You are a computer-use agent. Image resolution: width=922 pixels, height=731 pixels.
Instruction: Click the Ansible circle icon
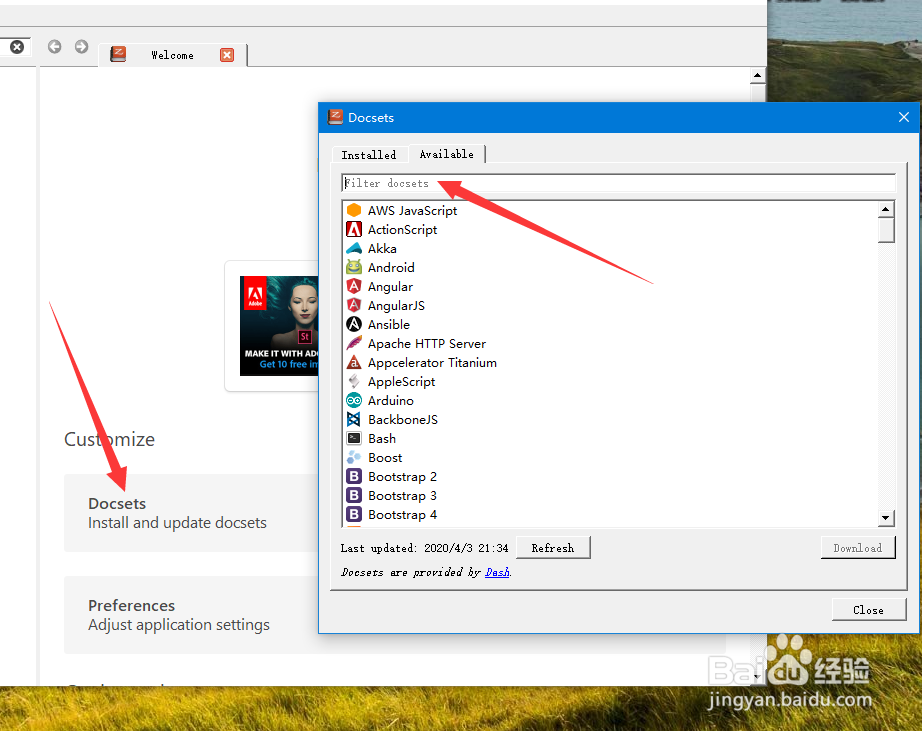pos(353,324)
